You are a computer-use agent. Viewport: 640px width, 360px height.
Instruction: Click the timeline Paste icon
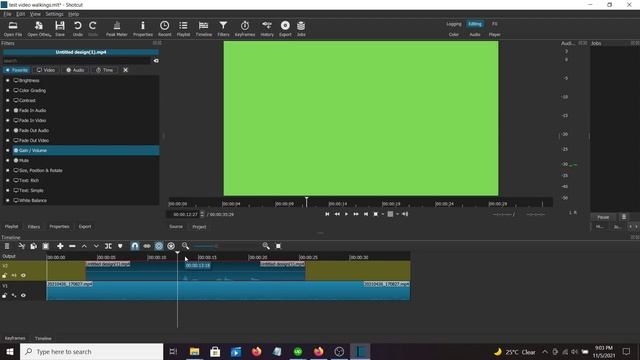pos(46,246)
